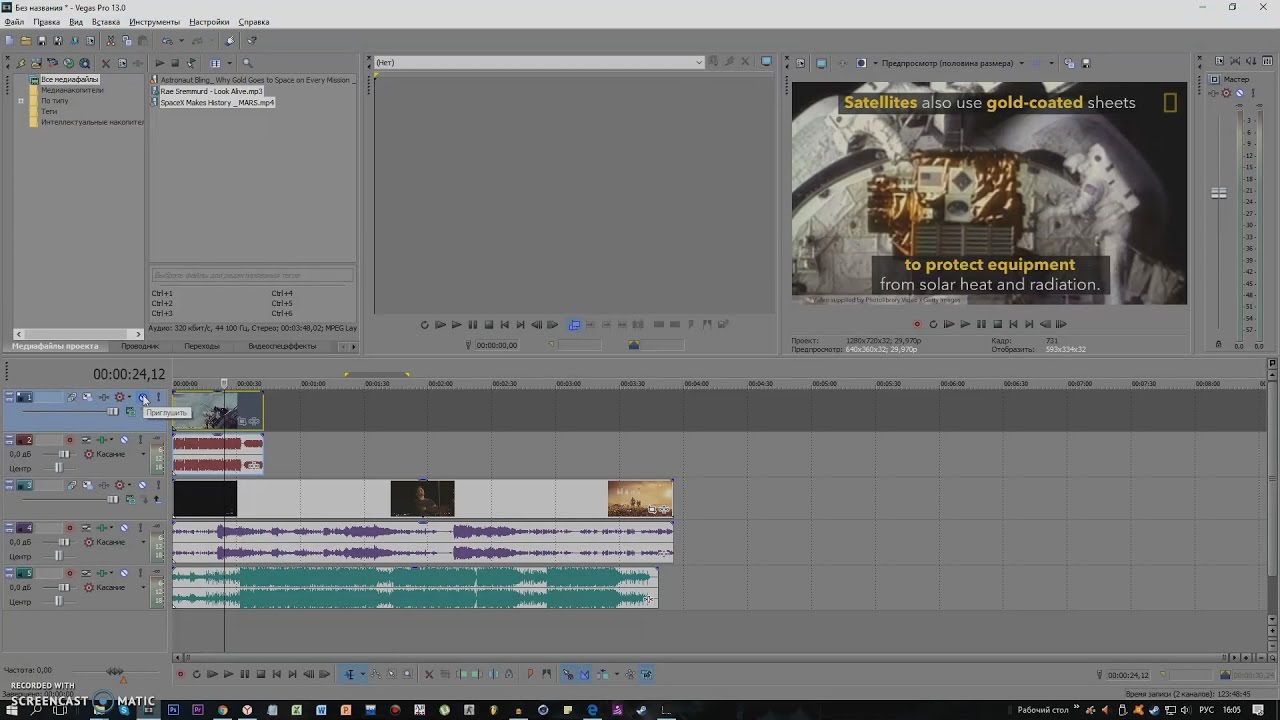Open track 1 compositing mode icon
This screenshot has width=1280, height=720.
[x=130, y=412]
